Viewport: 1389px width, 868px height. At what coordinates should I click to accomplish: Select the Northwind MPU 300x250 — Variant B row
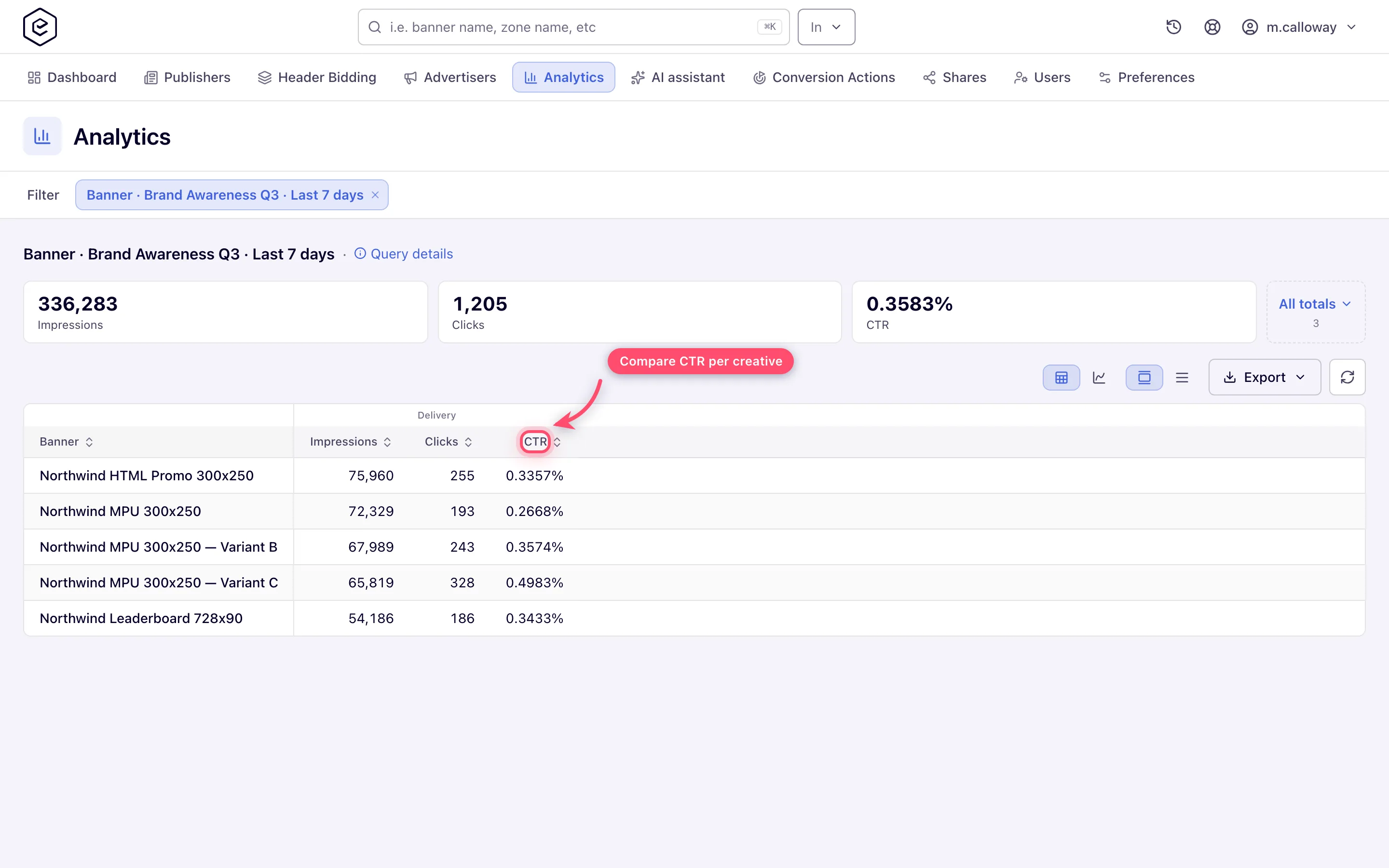coord(694,547)
